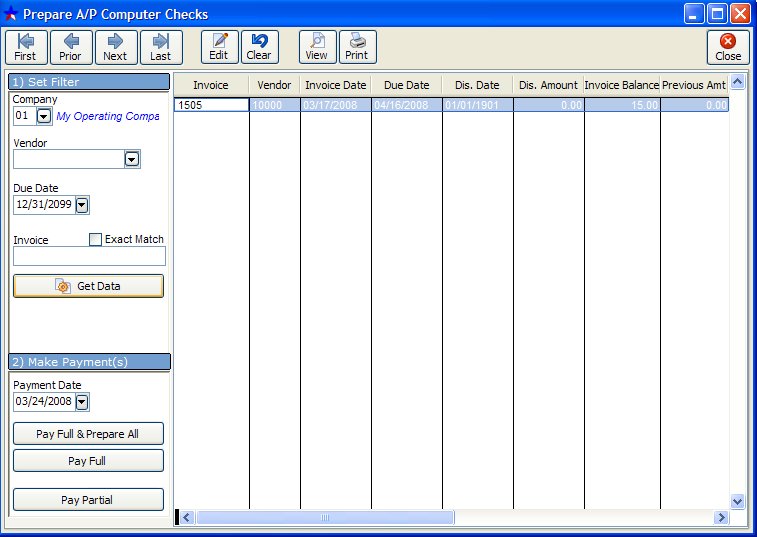Open the Company dropdown arrow

click(44, 116)
